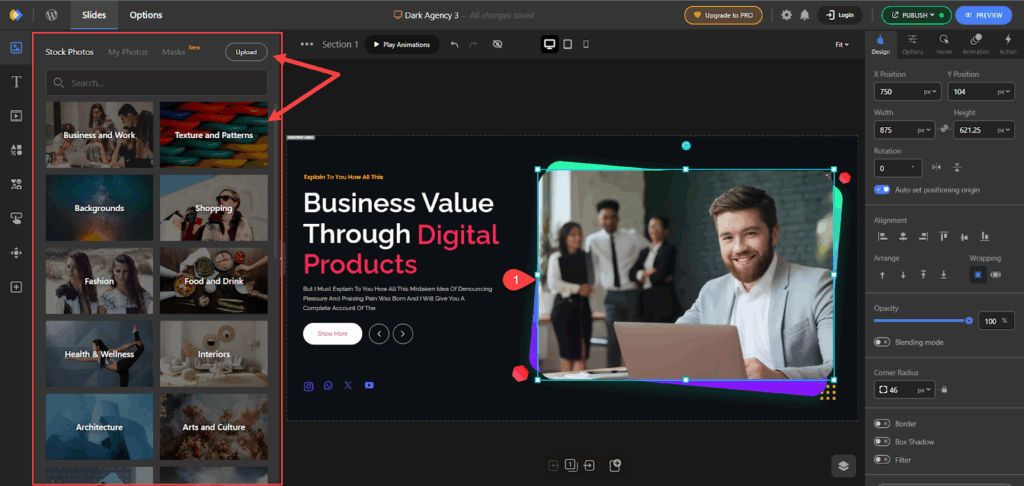Viewport: 1024px width, 486px height.
Task: Align element to bottom edge
Action: [x=985, y=236]
